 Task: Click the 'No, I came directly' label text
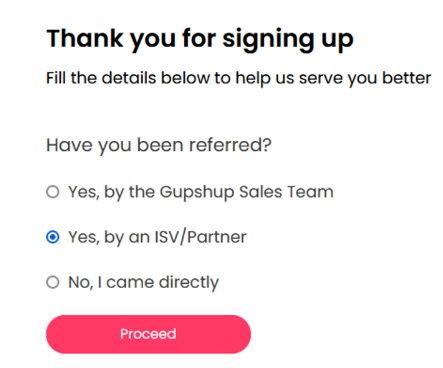pos(144,283)
